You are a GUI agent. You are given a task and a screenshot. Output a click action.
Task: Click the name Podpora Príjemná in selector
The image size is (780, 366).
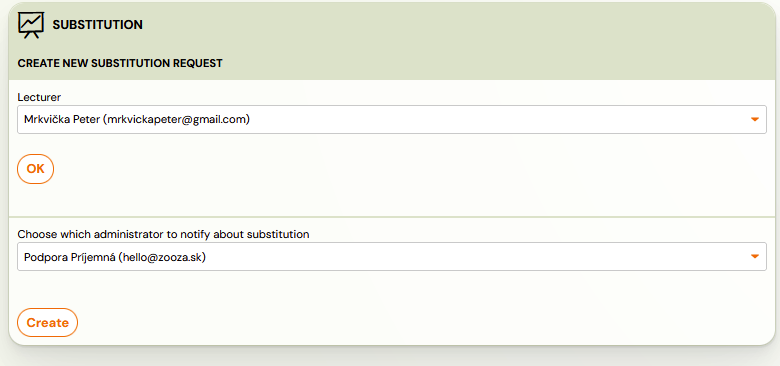(x=69, y=257)
